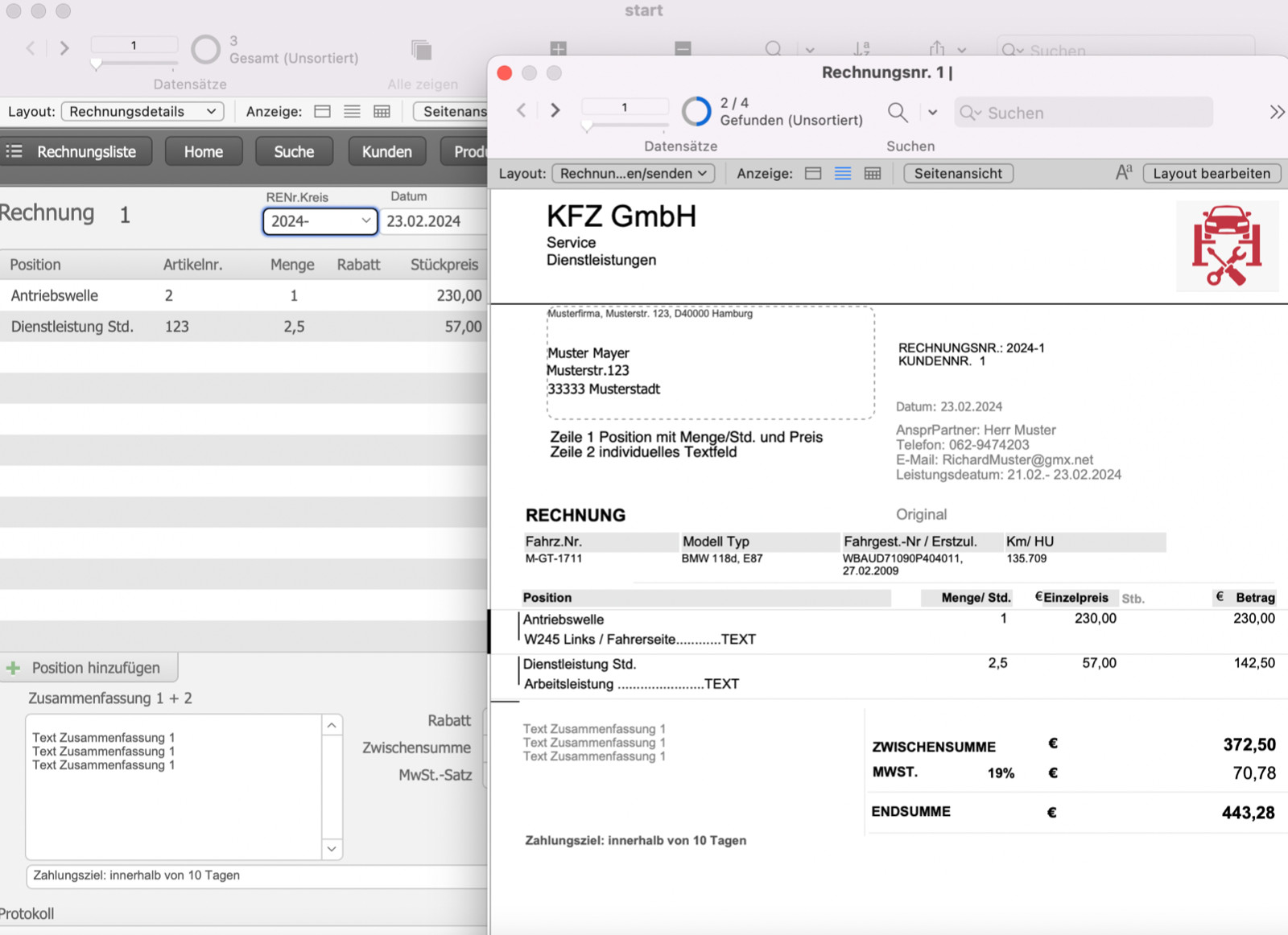Adjust the record slider in start window
Image resolution: width=1288 pixels, height=935 pixels.
point(97,64)
